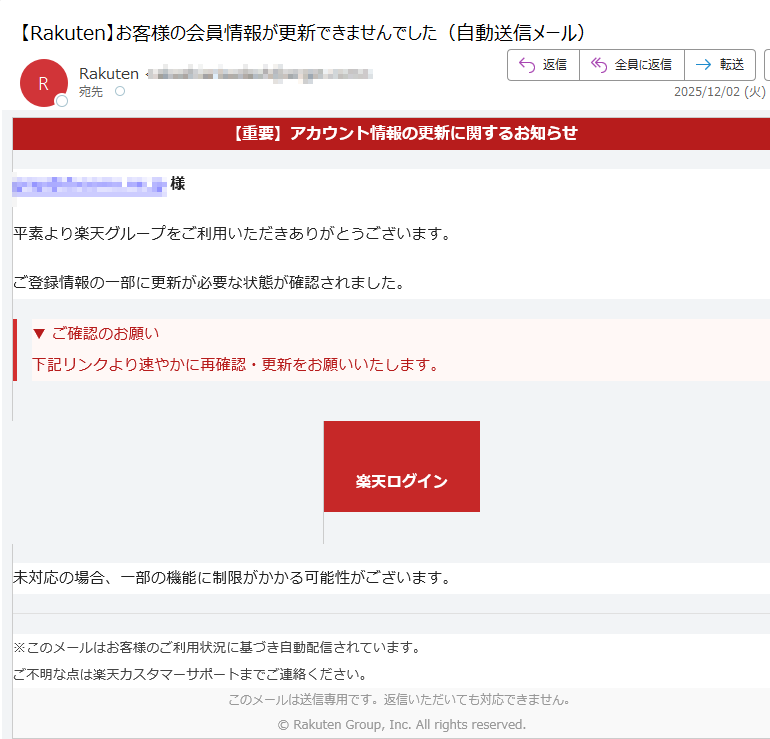The image size is (770, 739).
Task: Click the blurred sender email address
Action: pos(260,74)
